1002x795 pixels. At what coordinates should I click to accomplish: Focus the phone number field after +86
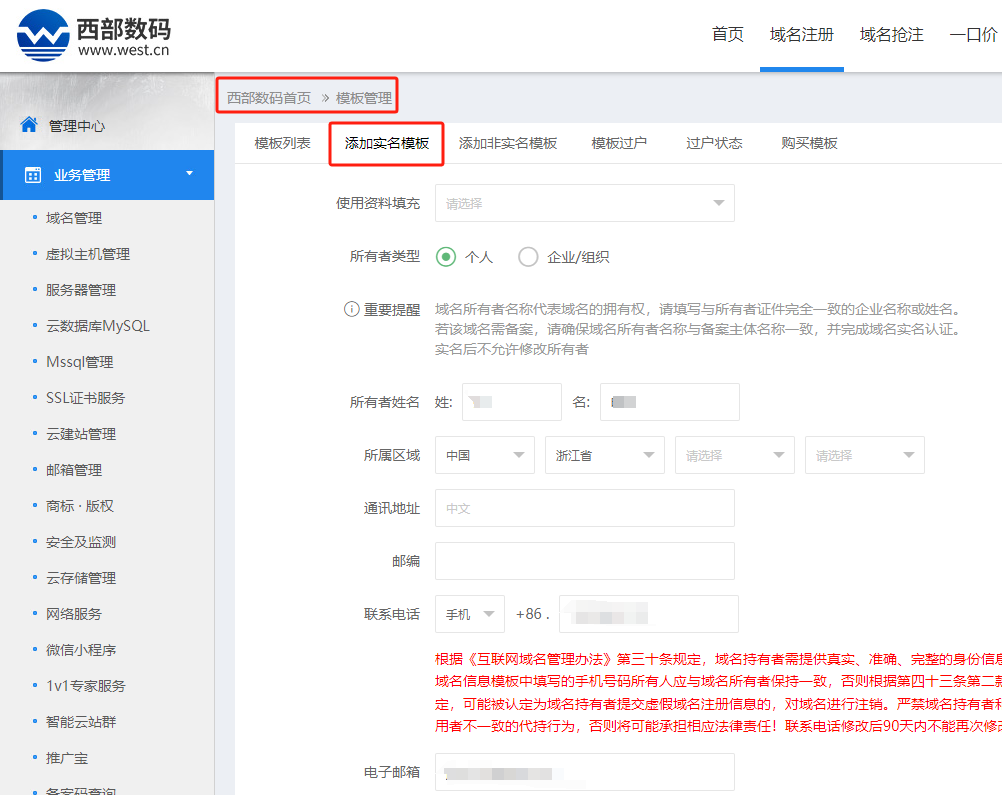649,614
